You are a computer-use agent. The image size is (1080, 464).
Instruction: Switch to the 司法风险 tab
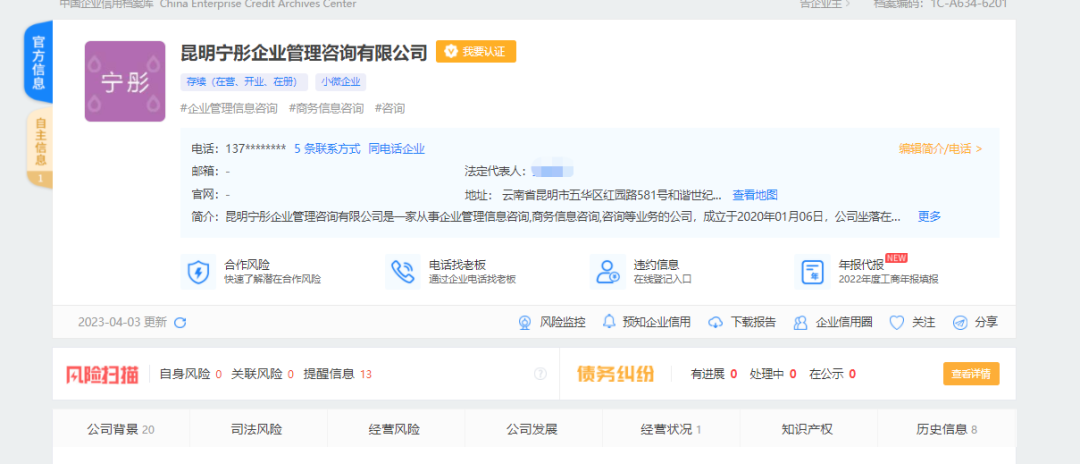click(256, 430)
